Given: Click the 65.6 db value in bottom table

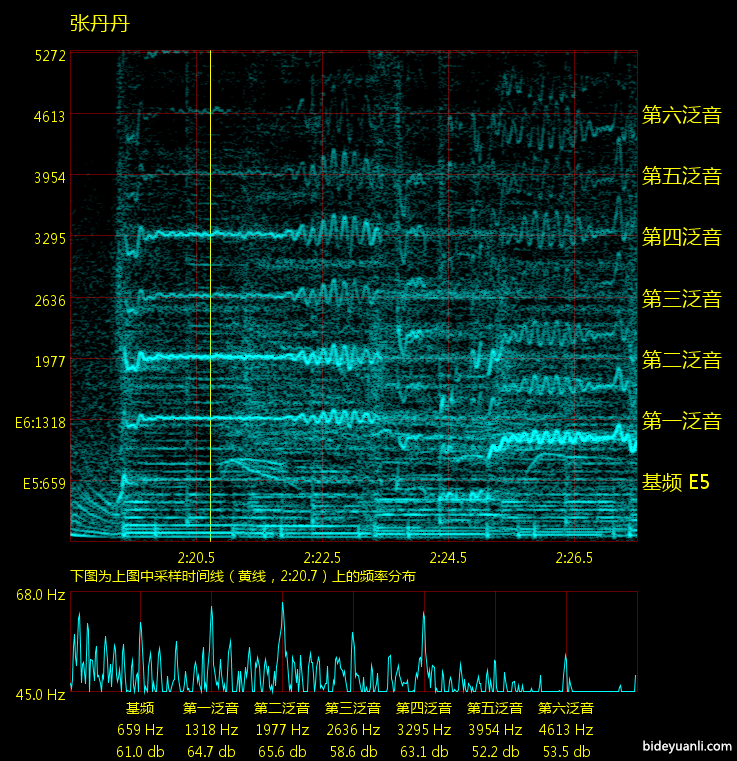Looking at the screenshot, I should point(282,752).
